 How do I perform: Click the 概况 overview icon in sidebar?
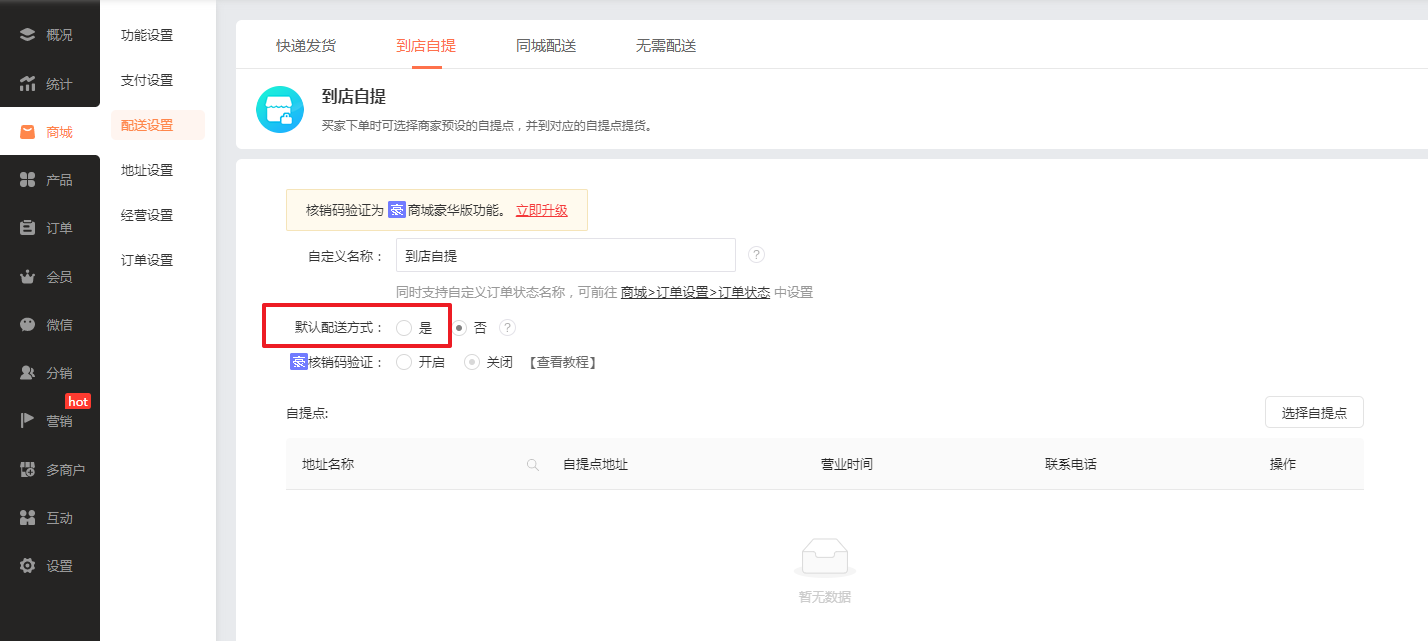point(28,35)
